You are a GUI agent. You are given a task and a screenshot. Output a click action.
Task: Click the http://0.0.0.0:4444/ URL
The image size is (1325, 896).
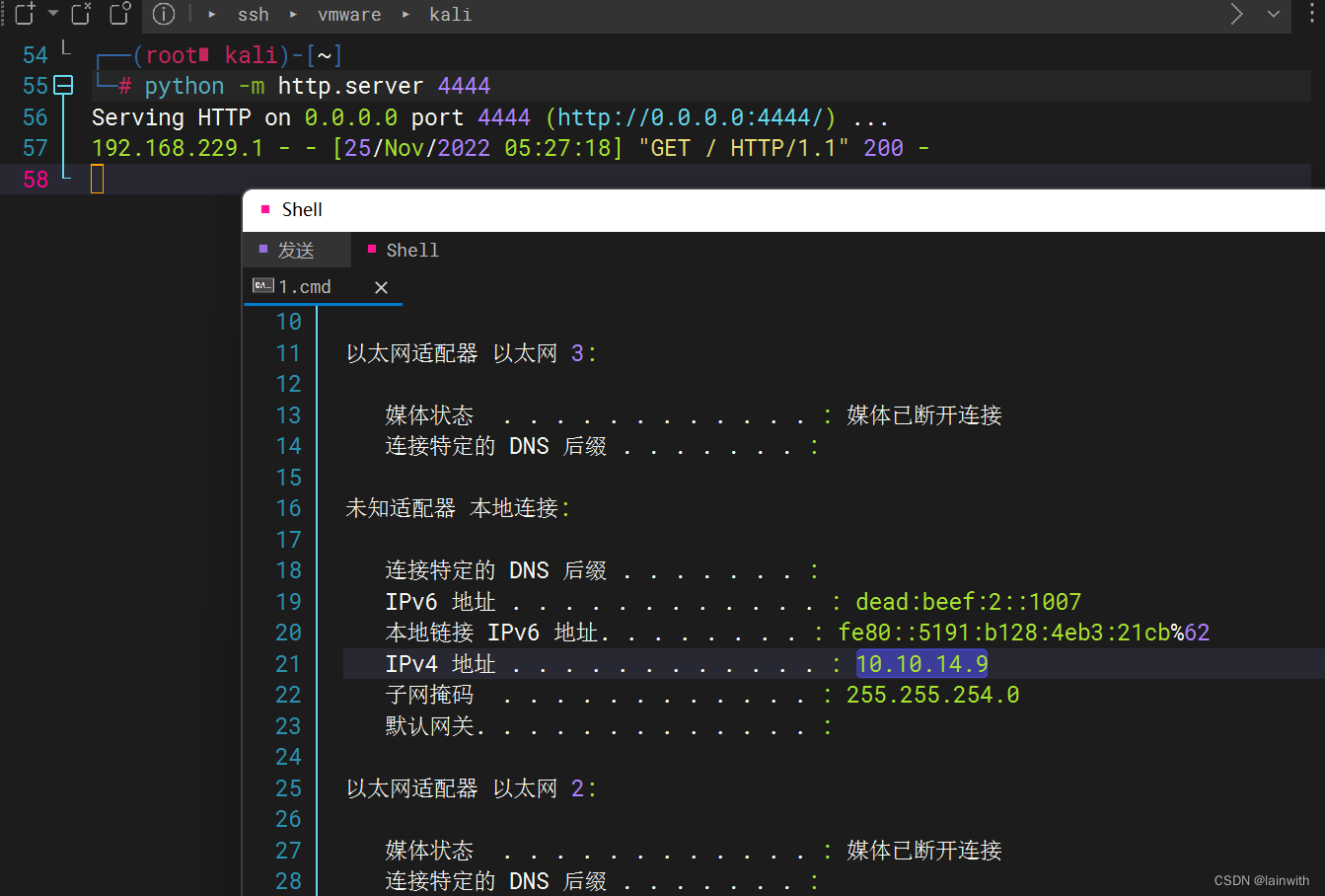691,117
